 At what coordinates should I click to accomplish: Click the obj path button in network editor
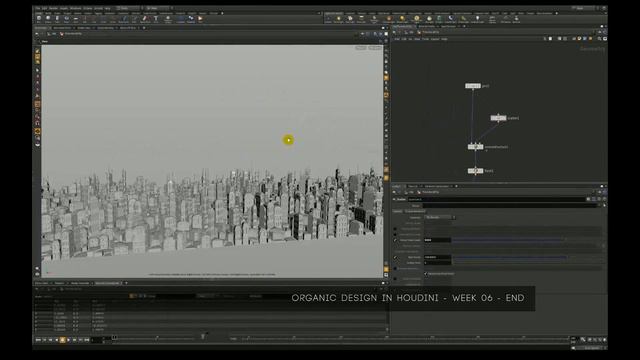(x=410, y=32)
